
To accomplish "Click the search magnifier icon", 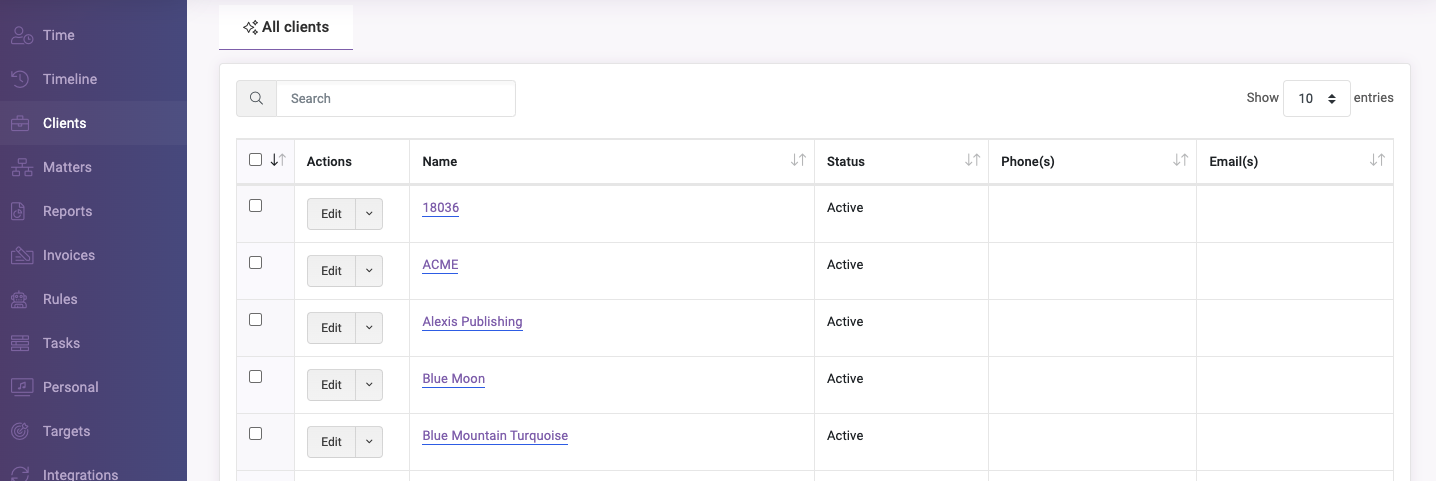I will 256,98.
